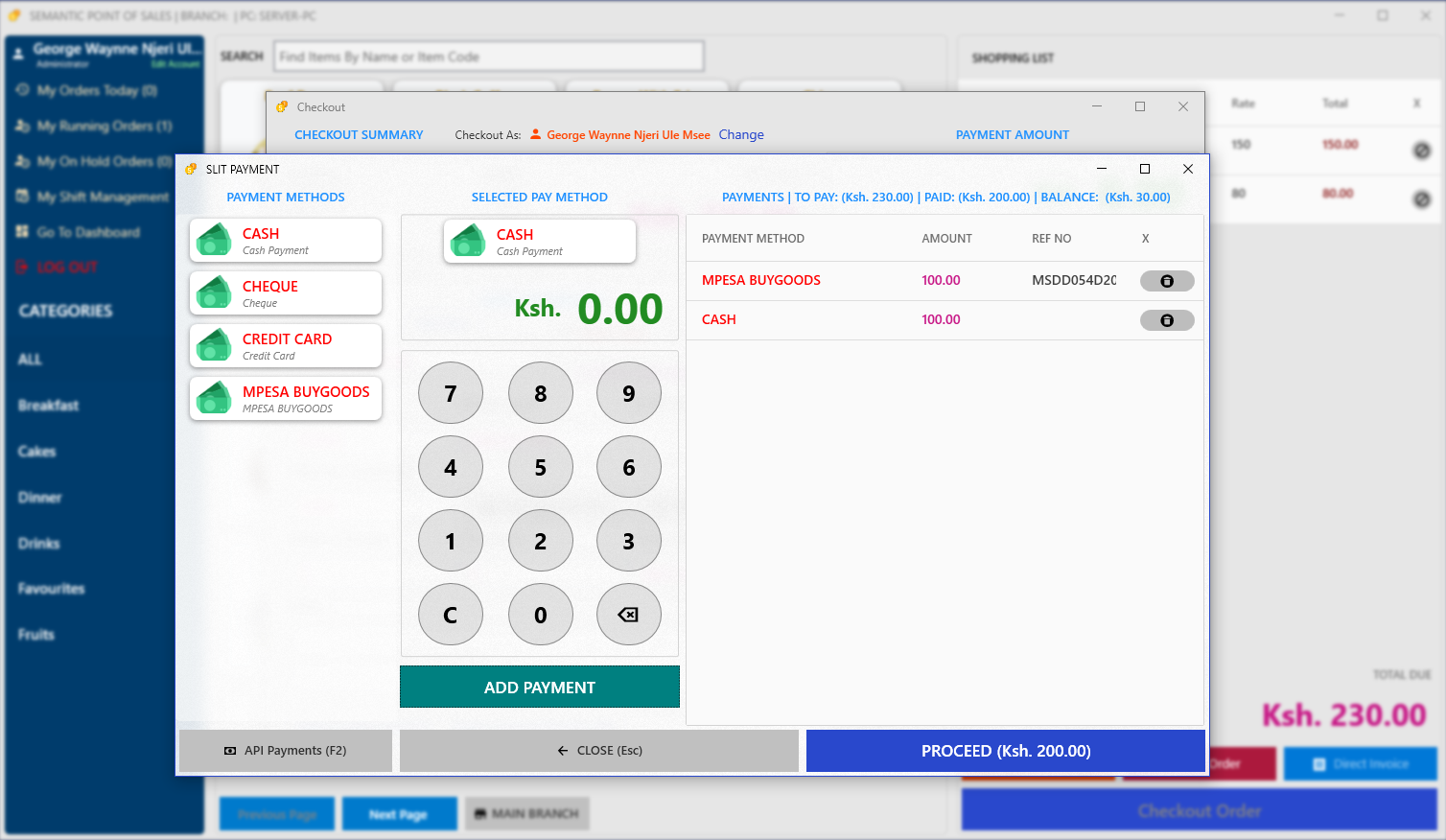Click CLOSE (Esc) button
This screenshot has height=840, width=1446.
point(599,751)
